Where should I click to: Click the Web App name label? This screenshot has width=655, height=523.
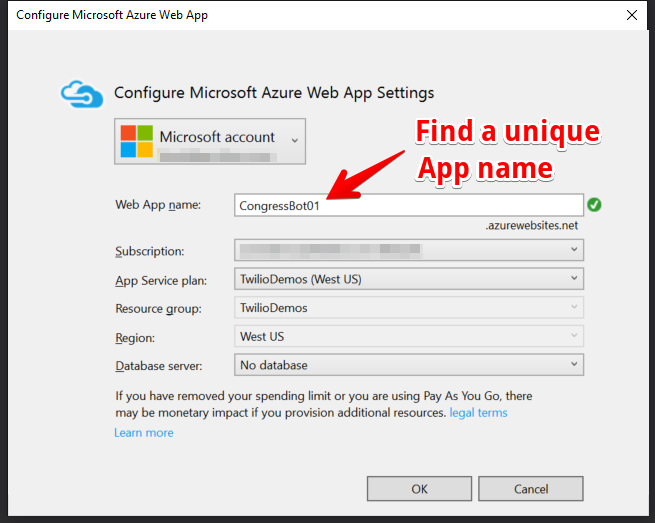(158, 205)
